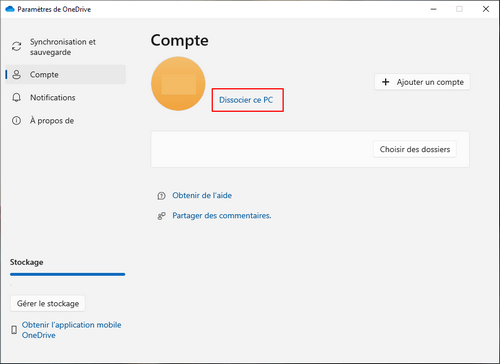This screenshot has height=364, width=500.
Task: Click the plus icon on Ajouter un compte
Action: tap(386, 82)
